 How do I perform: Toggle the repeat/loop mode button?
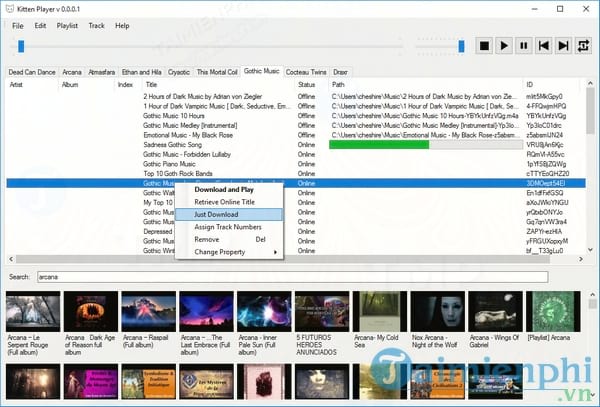coord(584,45)
